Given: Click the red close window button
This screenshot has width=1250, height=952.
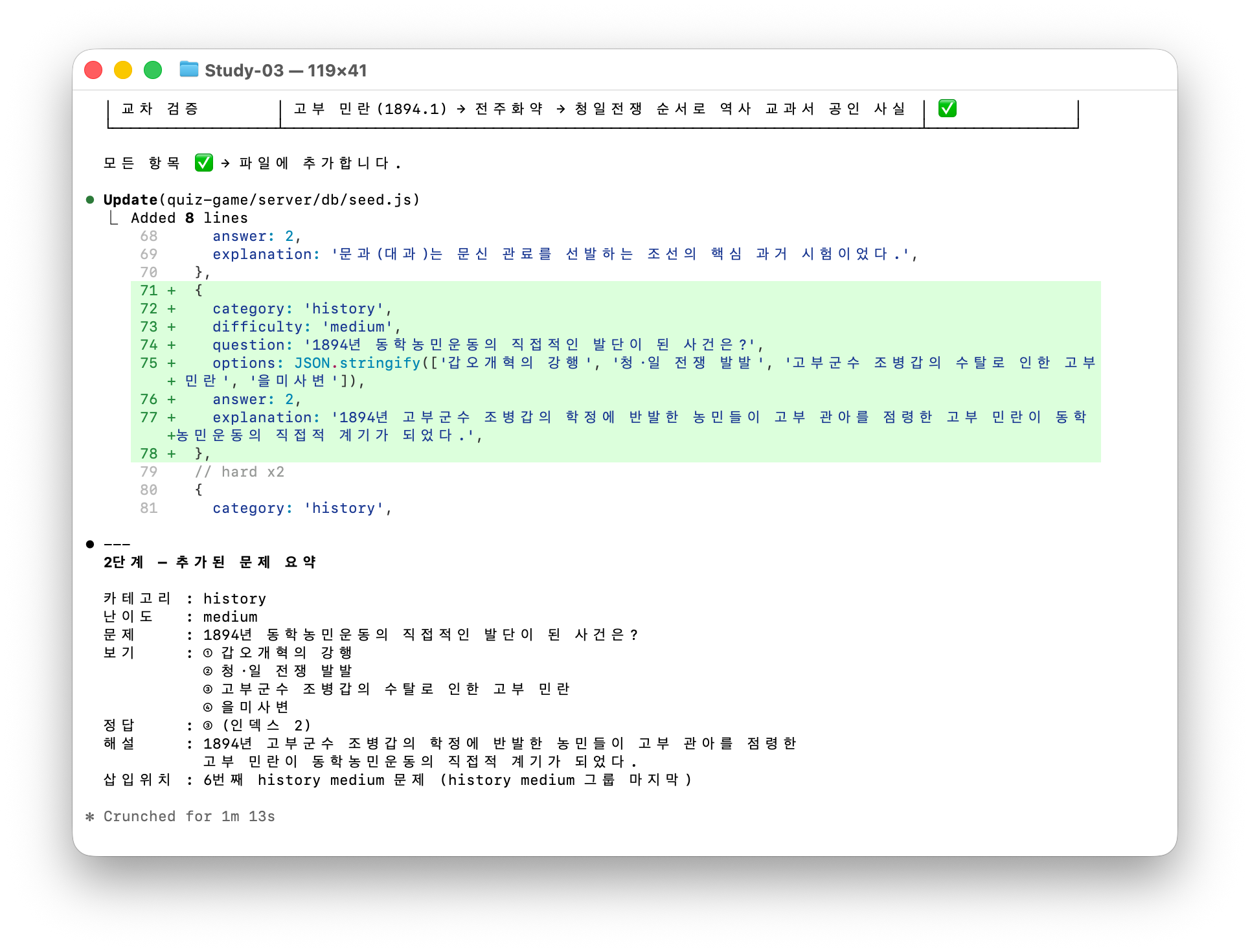Looking at the screenshot, I should tap(93, 70).
